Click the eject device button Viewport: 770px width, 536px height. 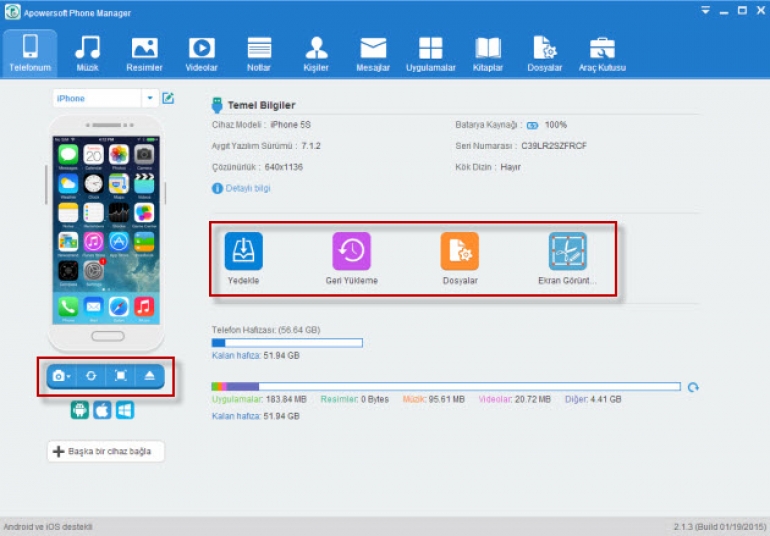pyautogui.click(x=150, y=376)
